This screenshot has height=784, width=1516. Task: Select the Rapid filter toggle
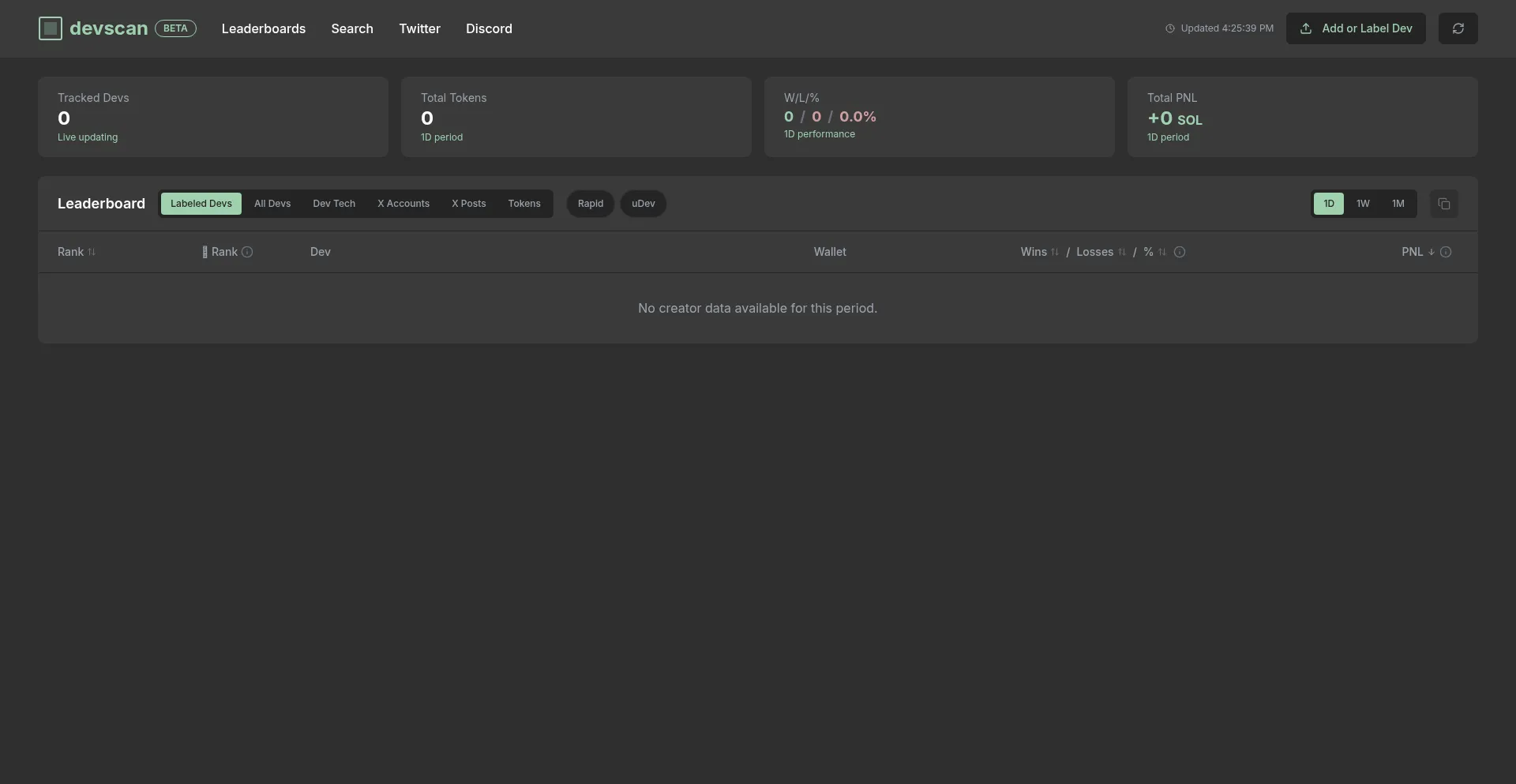(x=590, y=204)
